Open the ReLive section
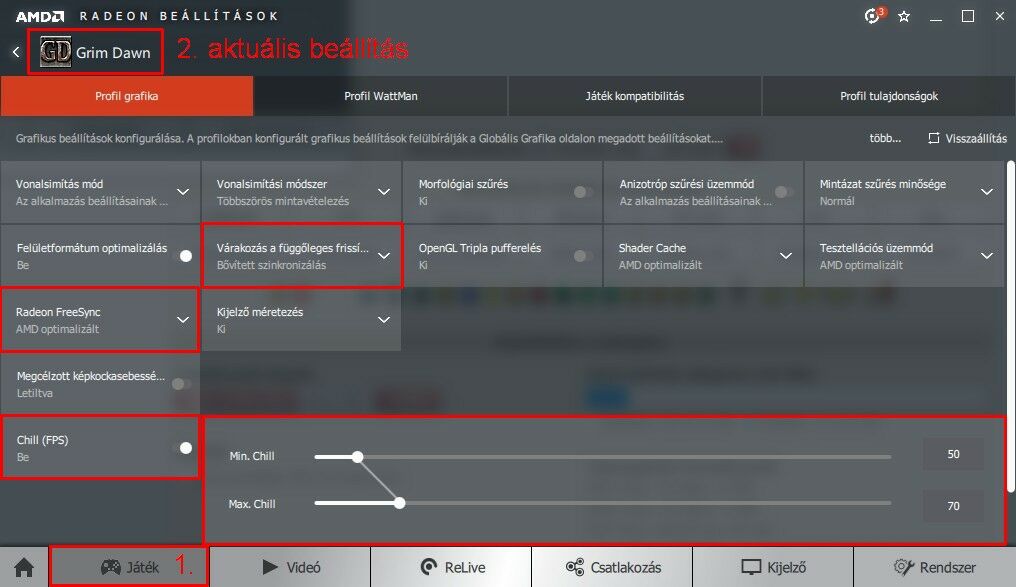The image size is (1016, 587). (x=451, y=567)
